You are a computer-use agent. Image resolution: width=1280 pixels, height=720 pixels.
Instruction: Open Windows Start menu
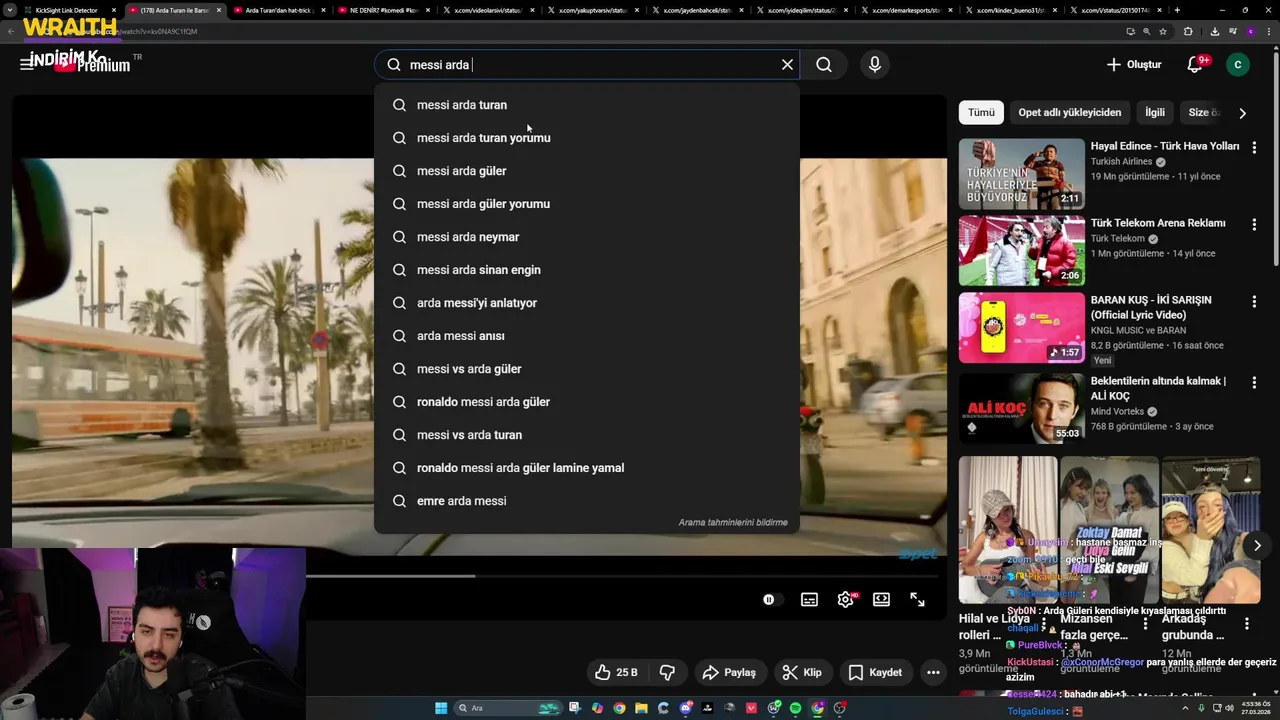[x=441, y=708]
